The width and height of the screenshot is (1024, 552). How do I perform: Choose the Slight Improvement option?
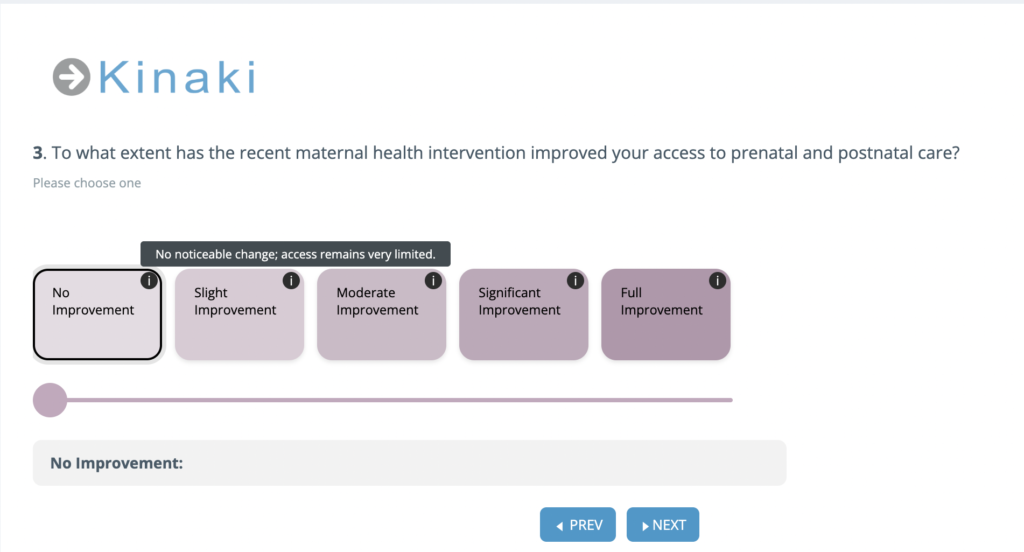click(239, 314)
